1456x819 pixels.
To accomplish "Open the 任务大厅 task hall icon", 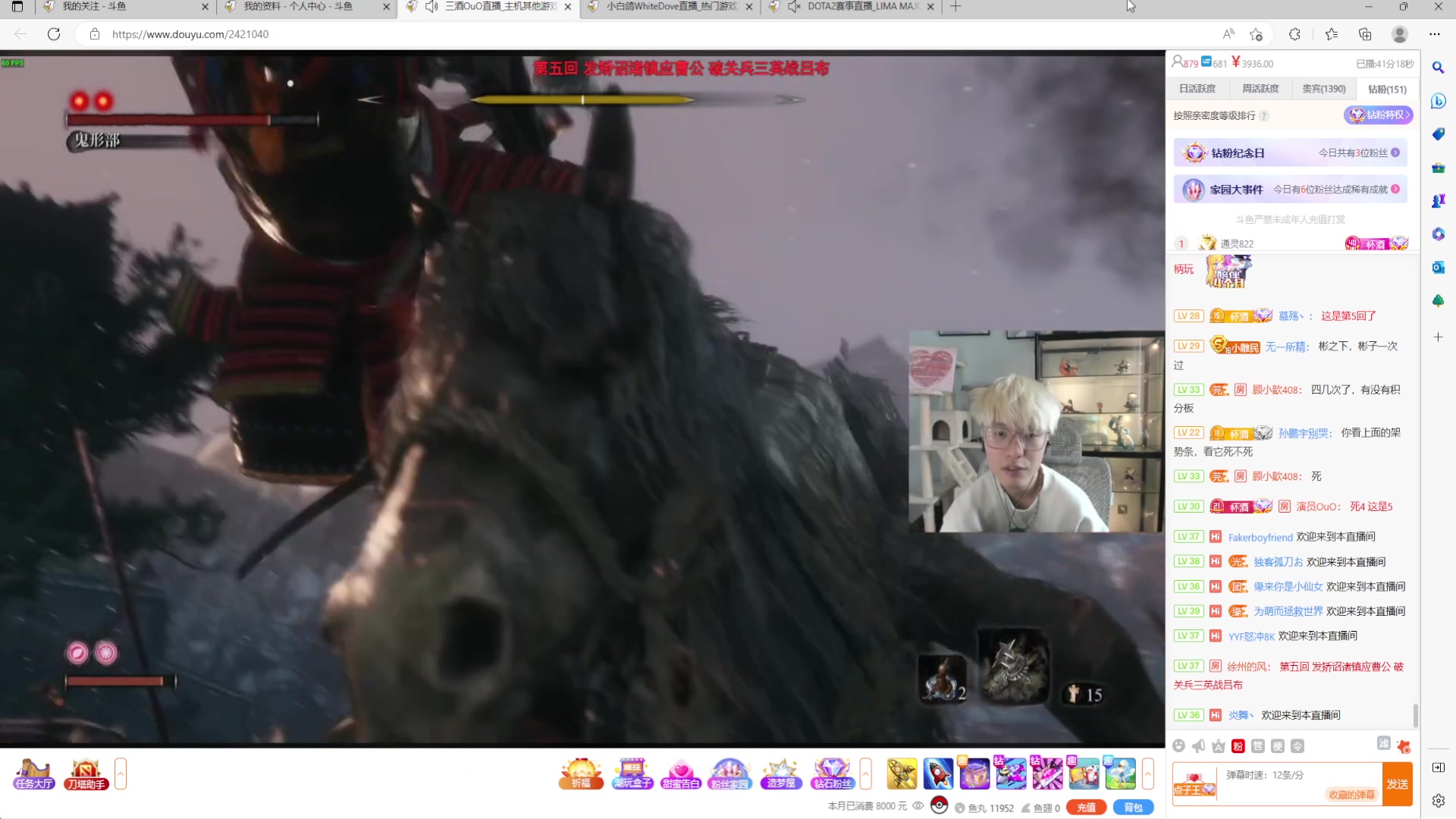I will pyautogui.click(x=33, y=774).
